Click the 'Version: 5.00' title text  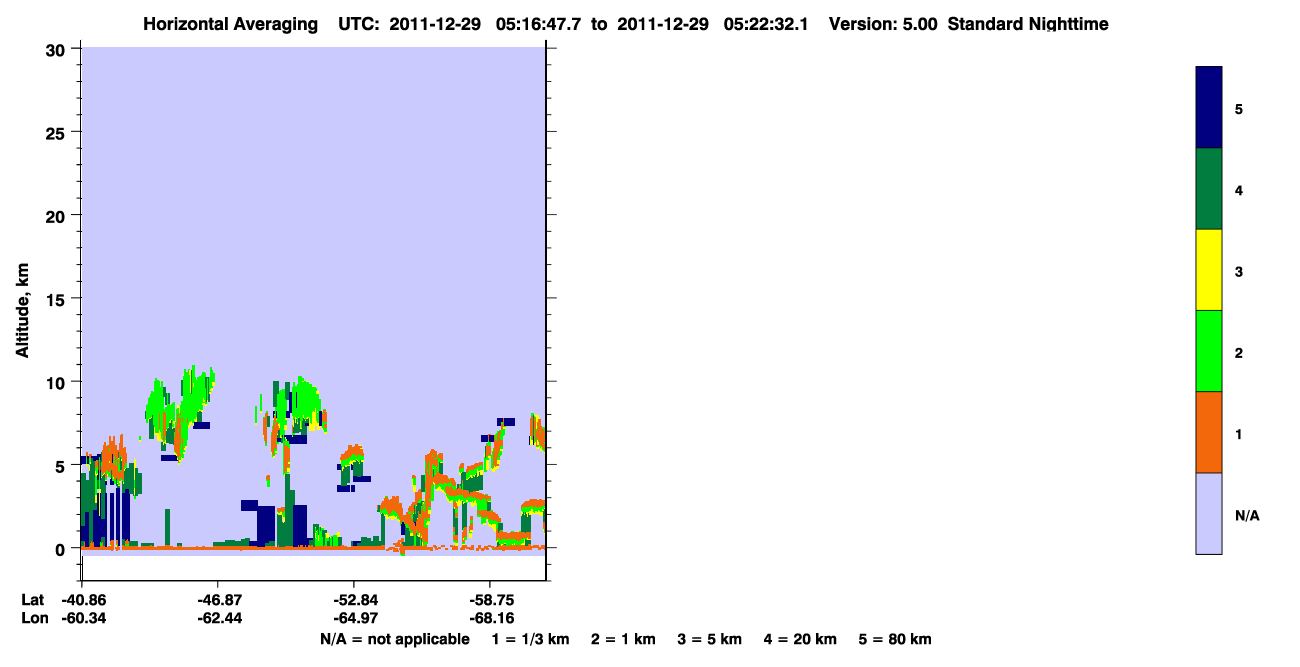(x=884, y=24)
